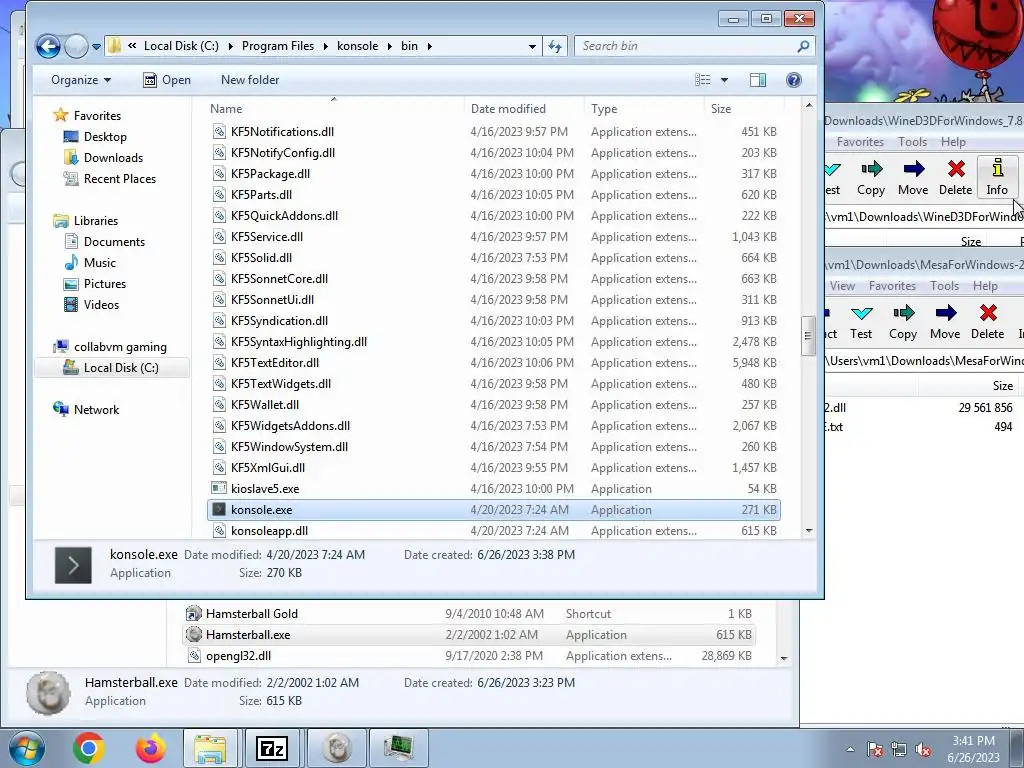Select KF5TextEditor.dll file
Screen dimensions: 1024x768
click(275, 362)
